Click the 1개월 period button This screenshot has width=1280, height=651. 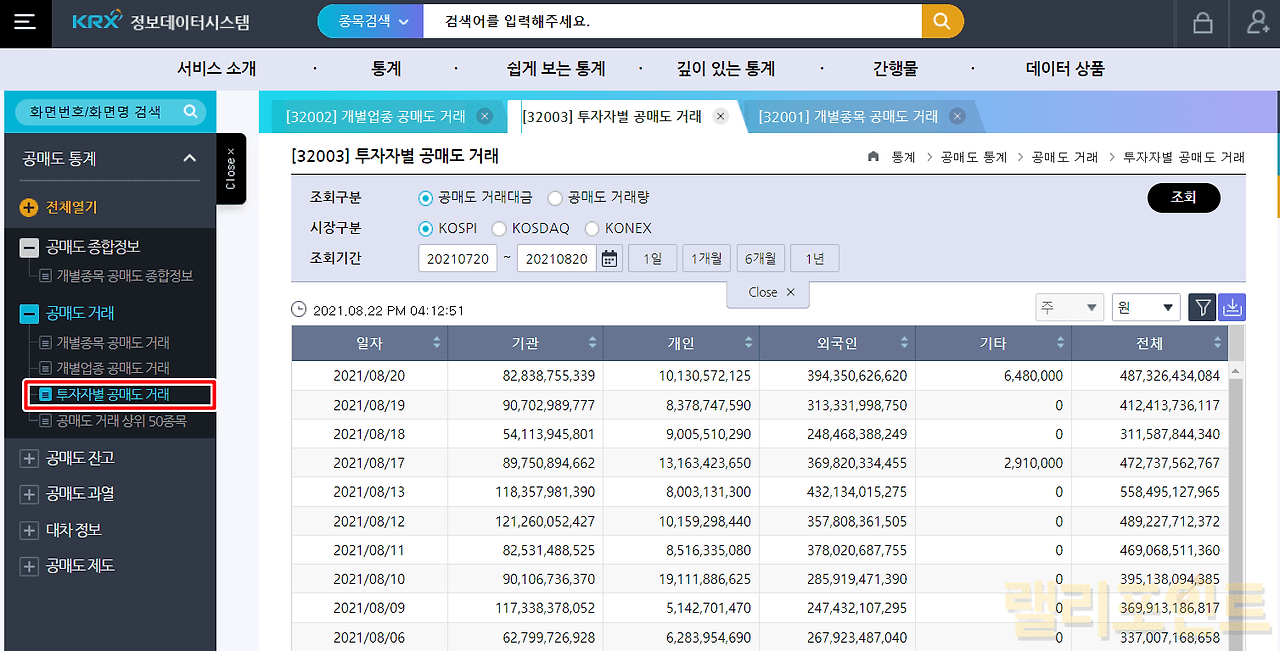pyautogui.click(x=705, y=259)
